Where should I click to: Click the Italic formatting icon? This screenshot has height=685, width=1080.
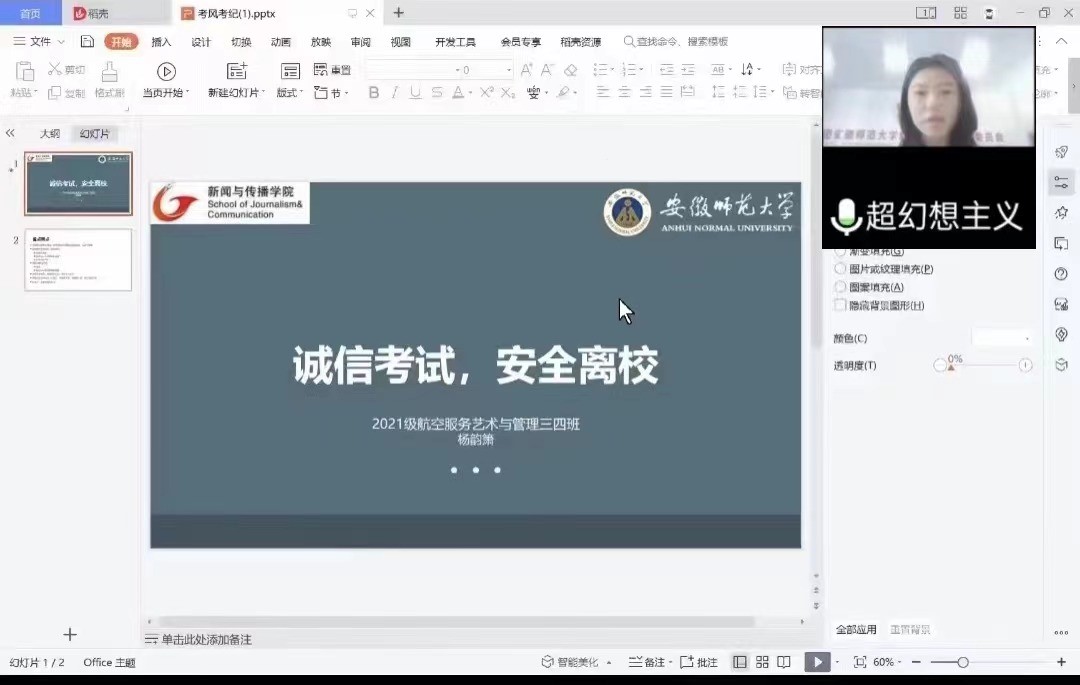point(395,93)
